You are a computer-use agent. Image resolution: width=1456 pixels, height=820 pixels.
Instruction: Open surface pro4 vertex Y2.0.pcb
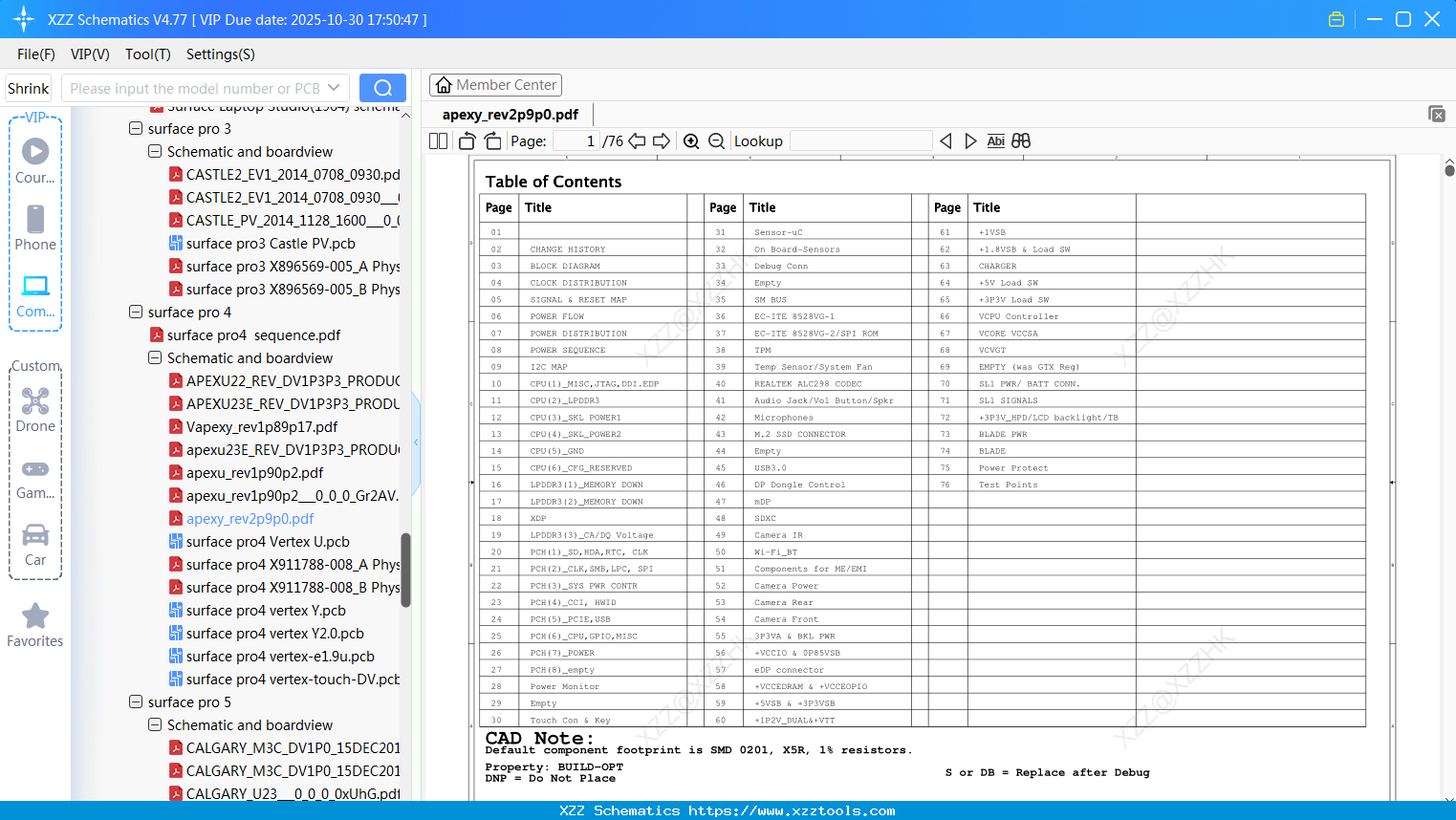(x=275, y=633)
